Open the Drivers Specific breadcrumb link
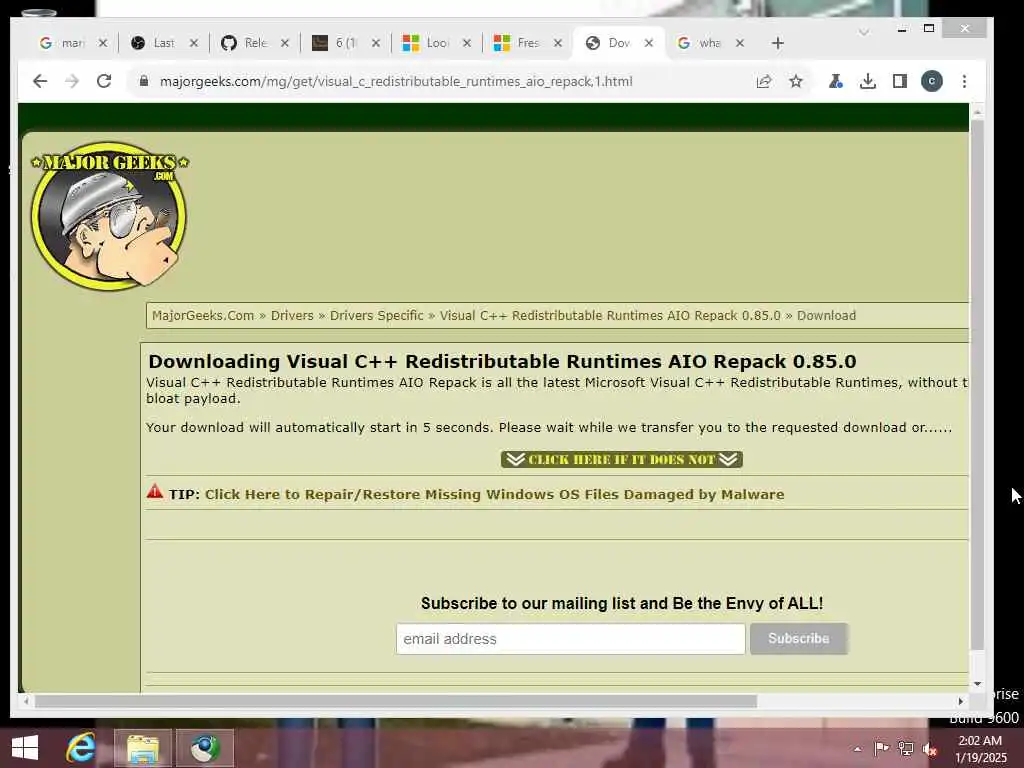 (376, 315)
